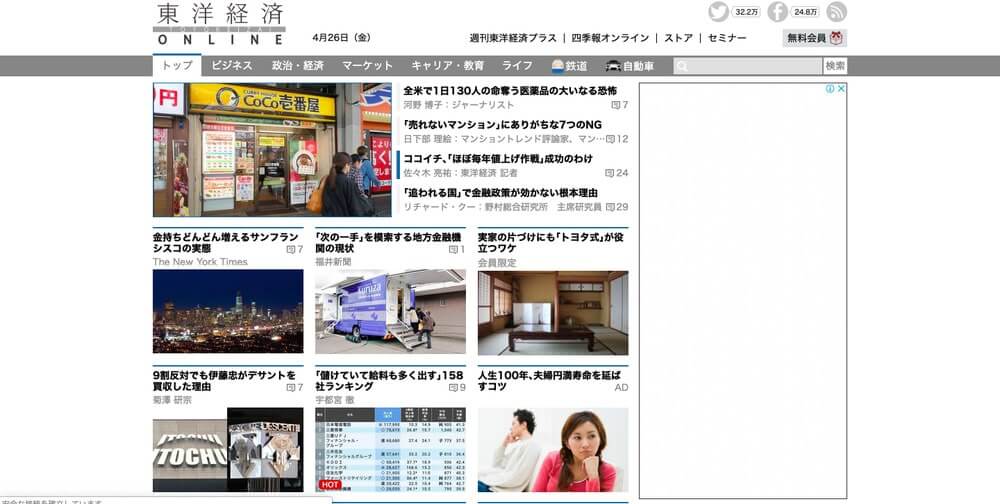Open the ITOCHU Descente image thumbnail

(228, 450)
